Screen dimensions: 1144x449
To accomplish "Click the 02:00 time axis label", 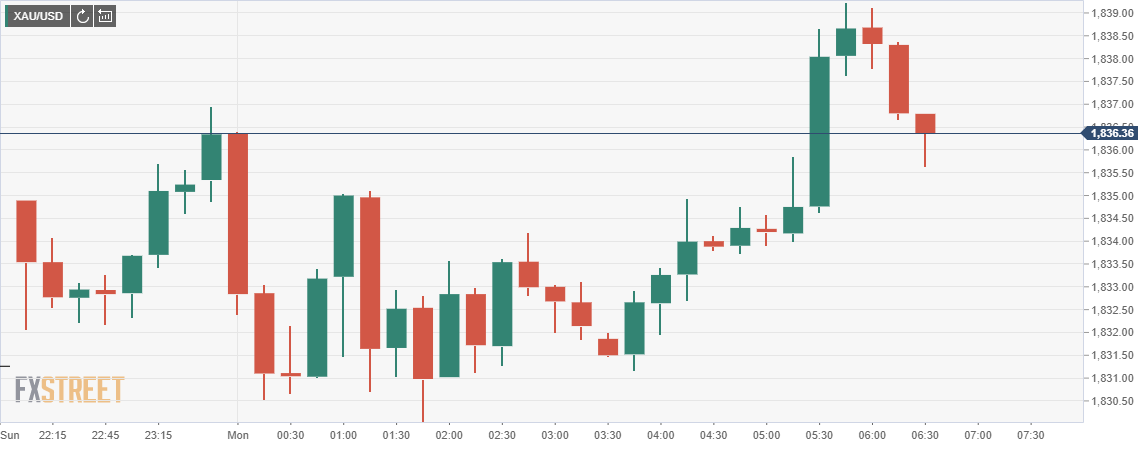I will [449, 436].
